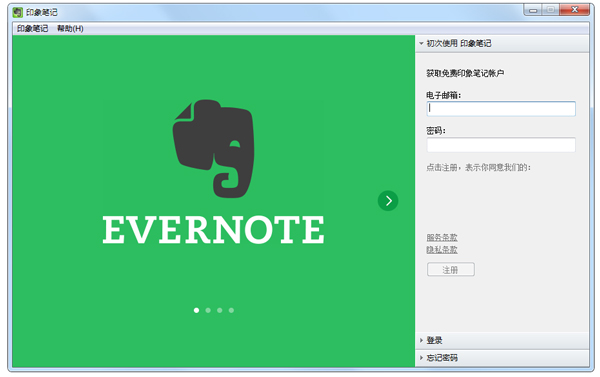Expand the 忘记密码 section
Viewport: 600px width, 377px height.
(502, 358)
